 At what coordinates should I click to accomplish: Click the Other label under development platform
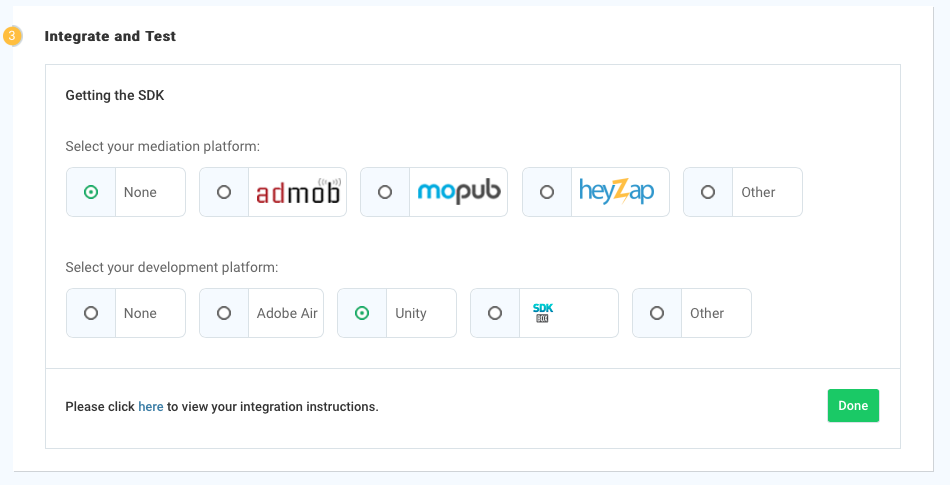click(x=707, y=313)
